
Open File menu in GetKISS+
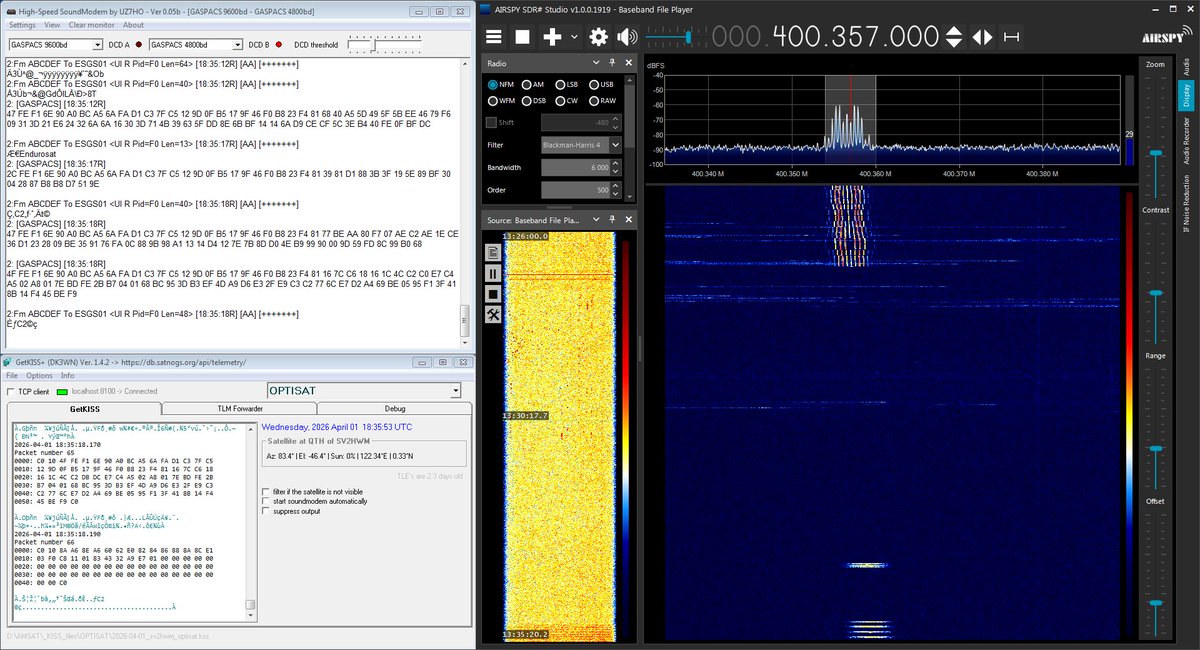pos(12,375)
